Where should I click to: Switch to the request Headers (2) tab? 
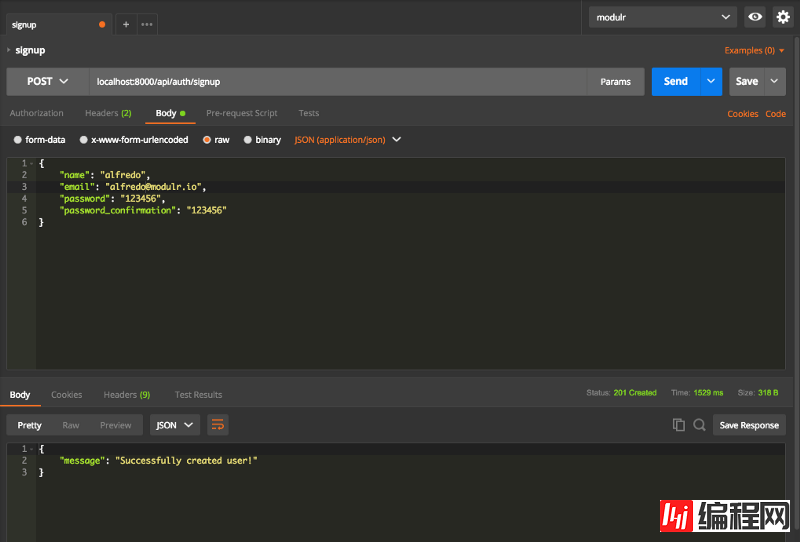[x=108, y=113]
